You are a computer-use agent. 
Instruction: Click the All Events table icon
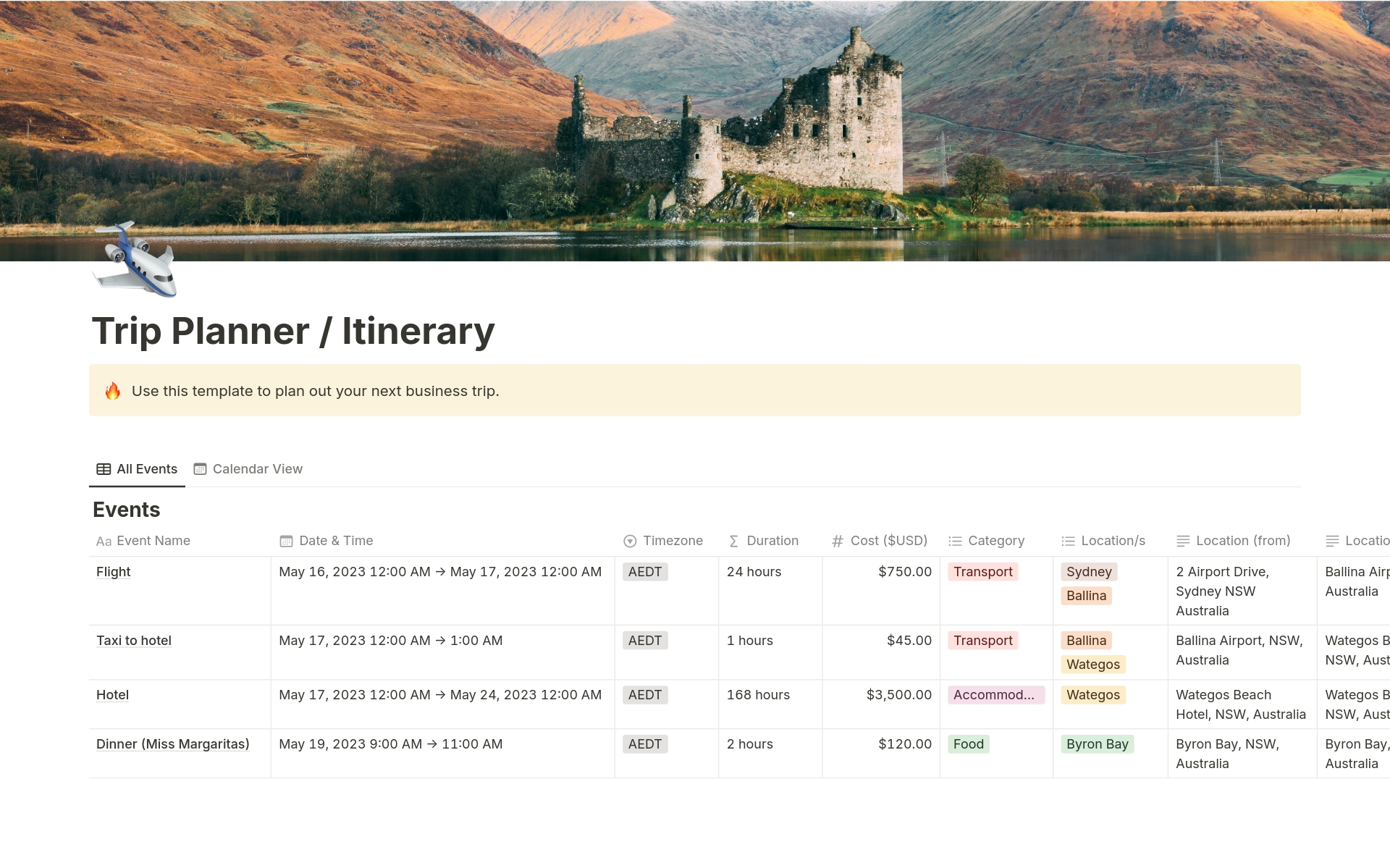[x=104, y=469]
